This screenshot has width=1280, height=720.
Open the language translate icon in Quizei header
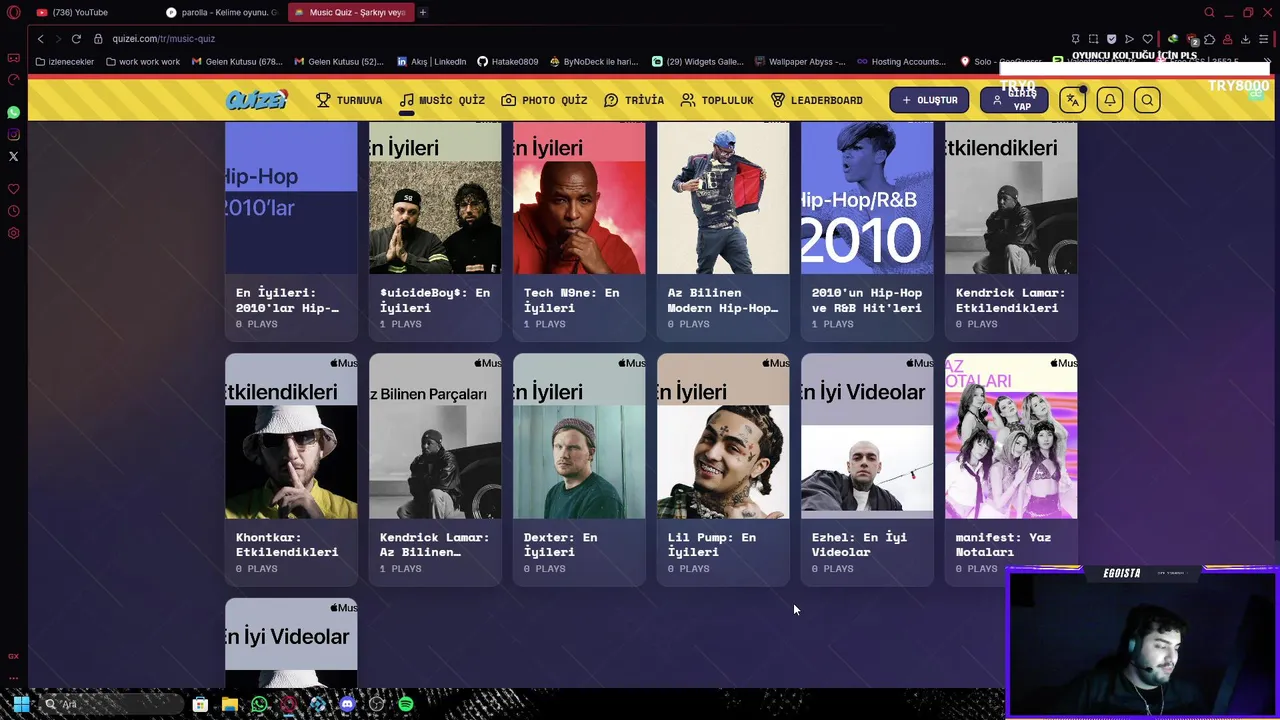tap(1072, 100)
